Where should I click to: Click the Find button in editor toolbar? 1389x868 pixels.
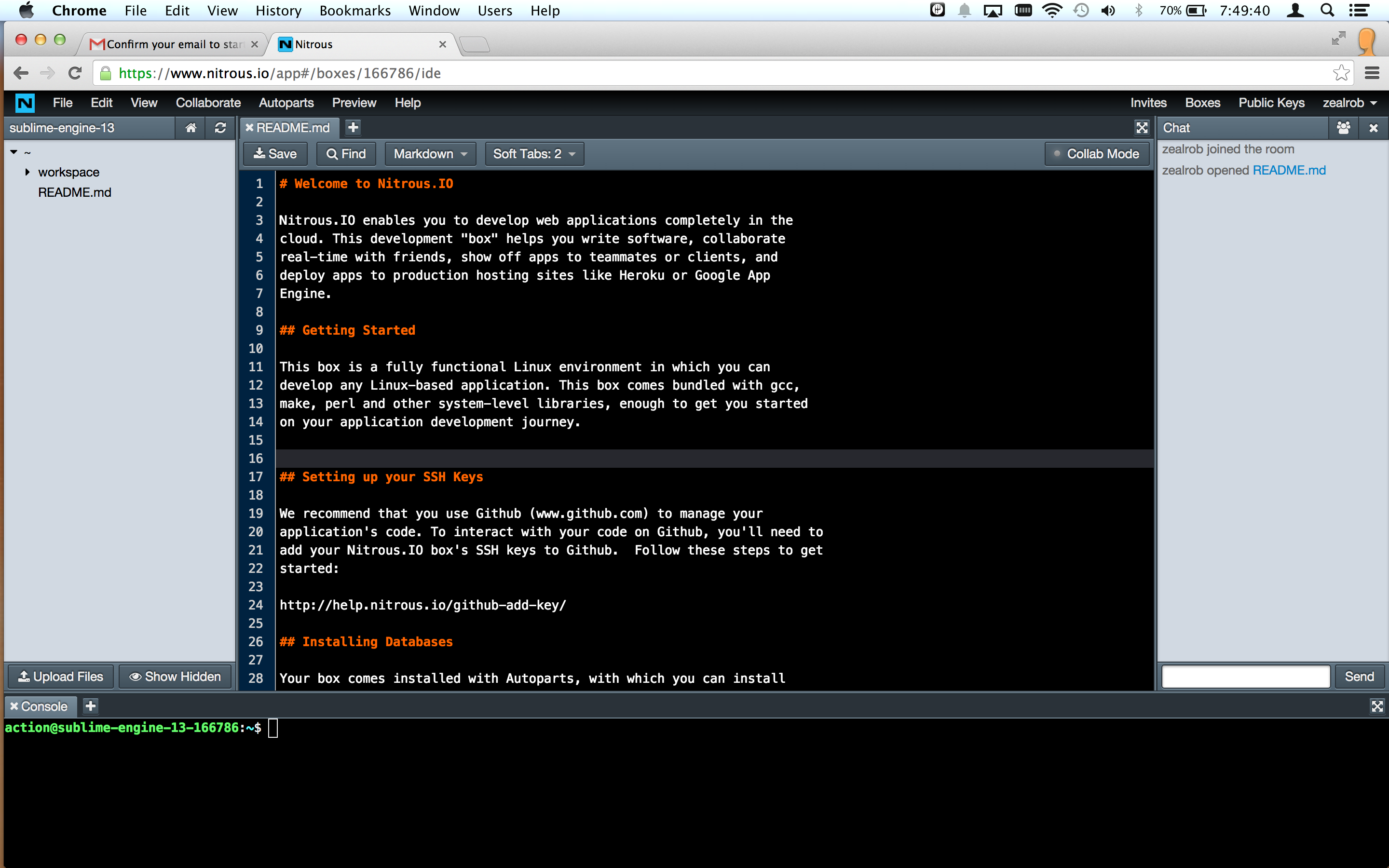[x=346, y=154]
